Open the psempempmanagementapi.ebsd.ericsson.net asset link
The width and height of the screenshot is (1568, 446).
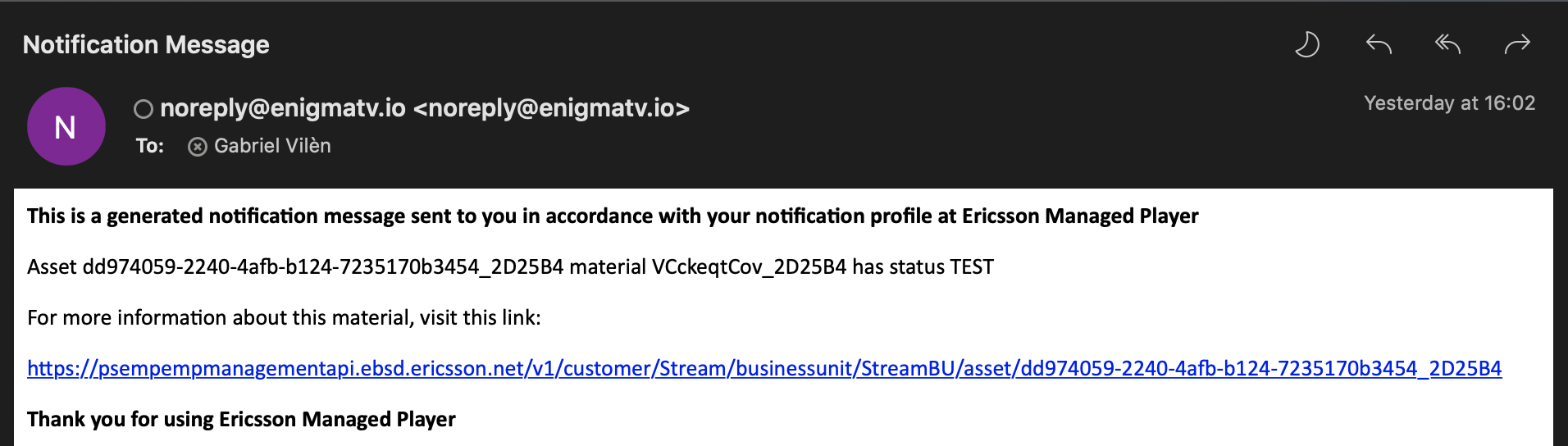764,369
